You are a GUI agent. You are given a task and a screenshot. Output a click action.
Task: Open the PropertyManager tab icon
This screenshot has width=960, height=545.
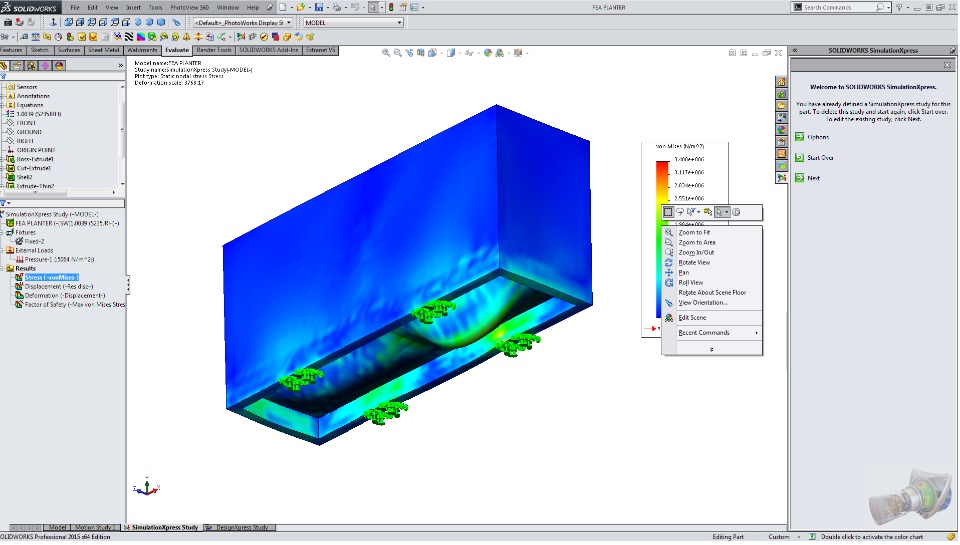point(17,66)
